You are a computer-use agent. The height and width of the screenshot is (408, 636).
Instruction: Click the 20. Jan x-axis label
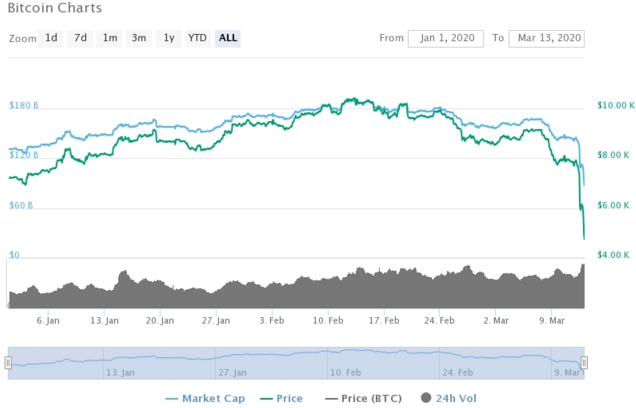coord(160,320)
